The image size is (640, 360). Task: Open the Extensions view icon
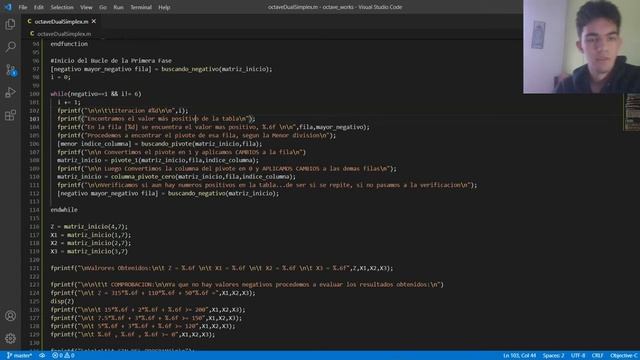[10, 115]
